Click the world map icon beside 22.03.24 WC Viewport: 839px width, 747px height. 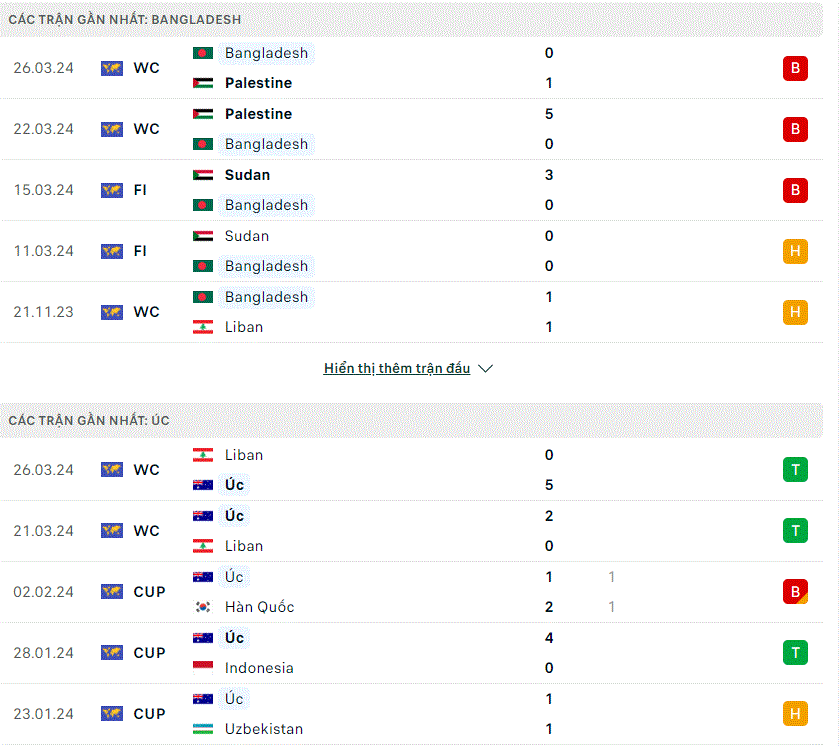pyautogui.click(x=112, y=129)
